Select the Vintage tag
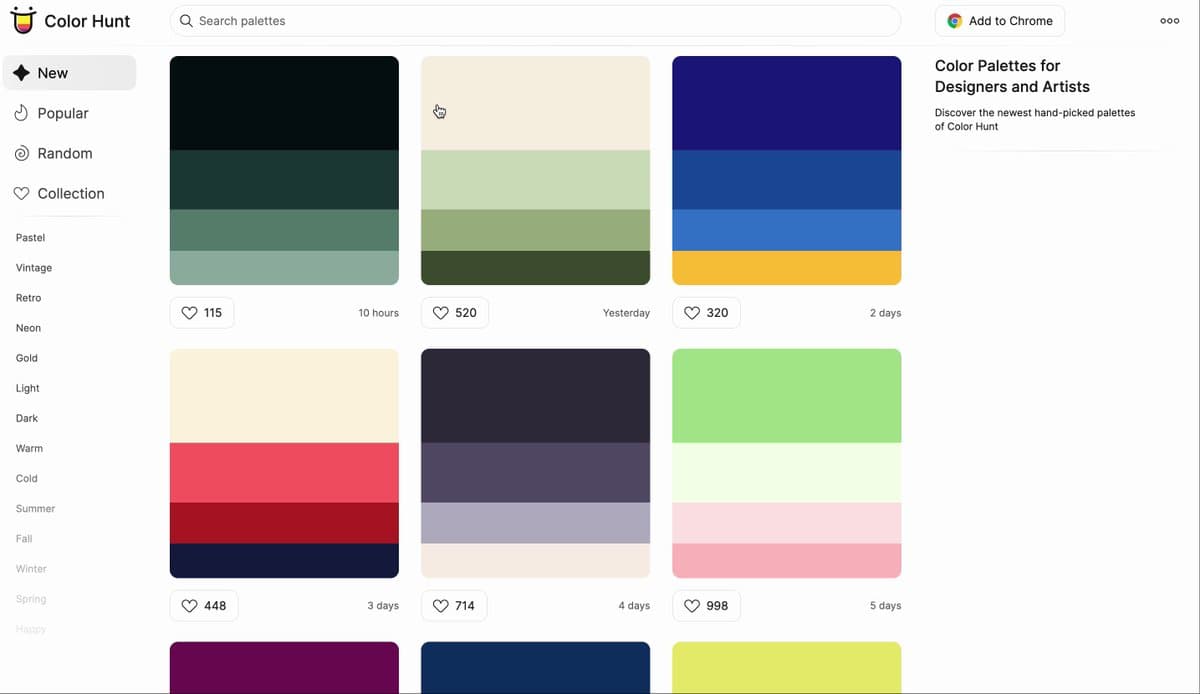Viewport: 1200px width, 694px height. coord(34,268)
